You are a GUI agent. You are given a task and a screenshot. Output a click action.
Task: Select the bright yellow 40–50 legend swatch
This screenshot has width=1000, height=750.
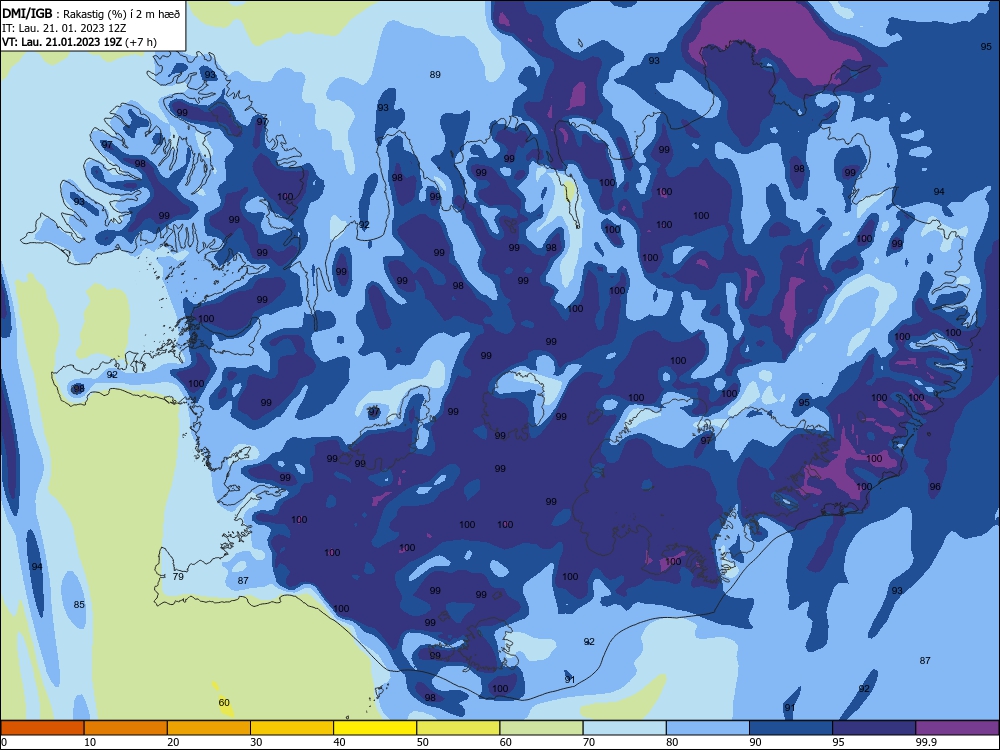[x=375, y=728]
